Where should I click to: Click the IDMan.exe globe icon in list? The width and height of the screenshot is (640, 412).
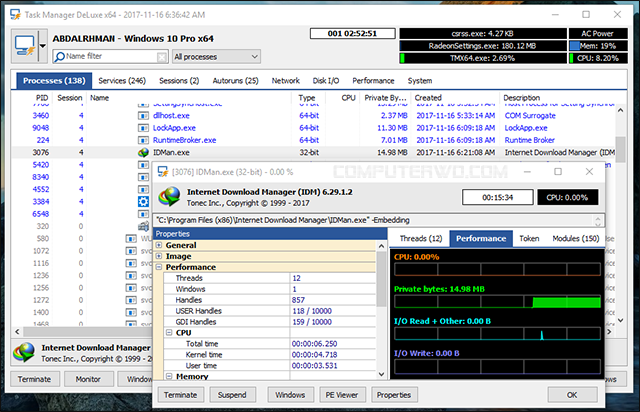pos(143,153)
